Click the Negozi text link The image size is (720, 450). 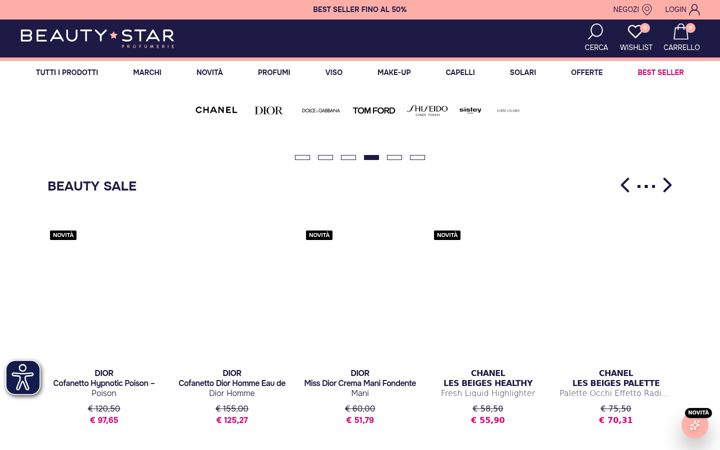click(x=626, y=9)
